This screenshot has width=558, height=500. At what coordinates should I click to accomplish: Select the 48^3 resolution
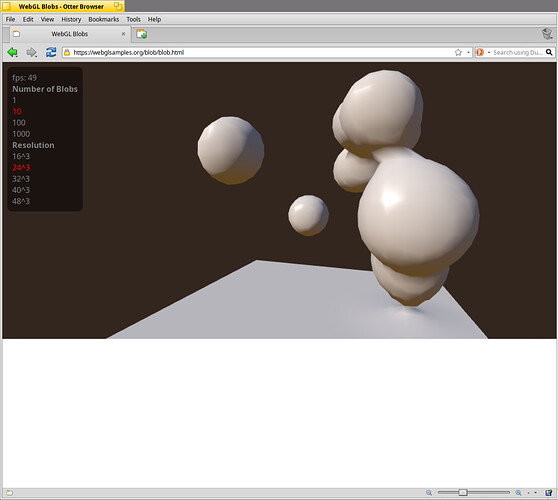21,201
